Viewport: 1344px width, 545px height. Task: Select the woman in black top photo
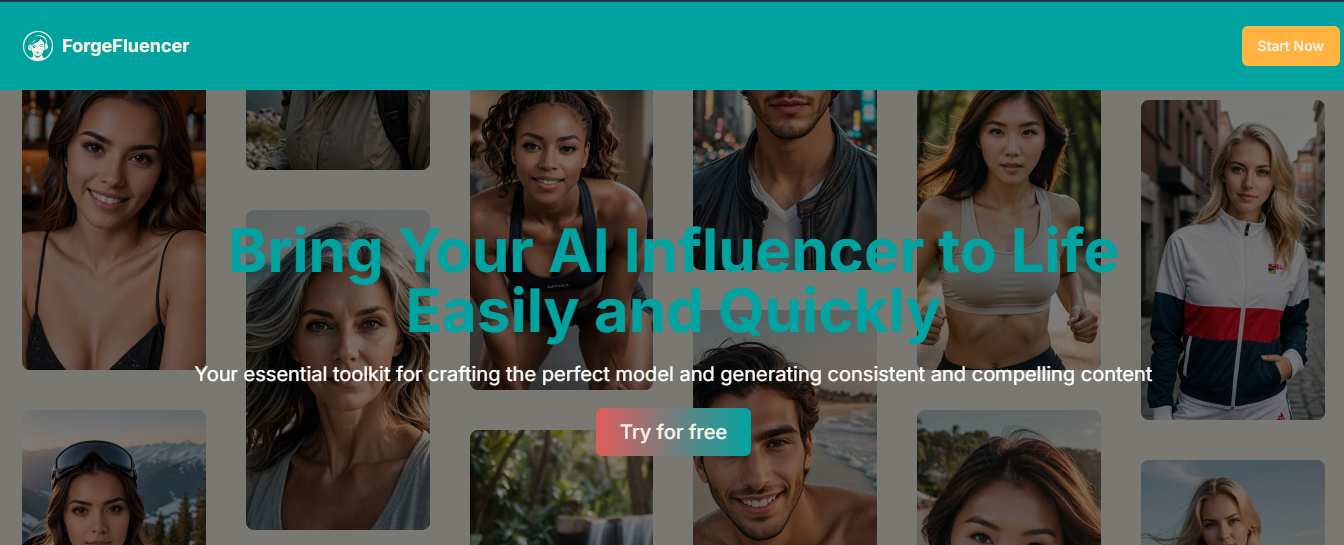pyautogui.click(x=114, y=230)
